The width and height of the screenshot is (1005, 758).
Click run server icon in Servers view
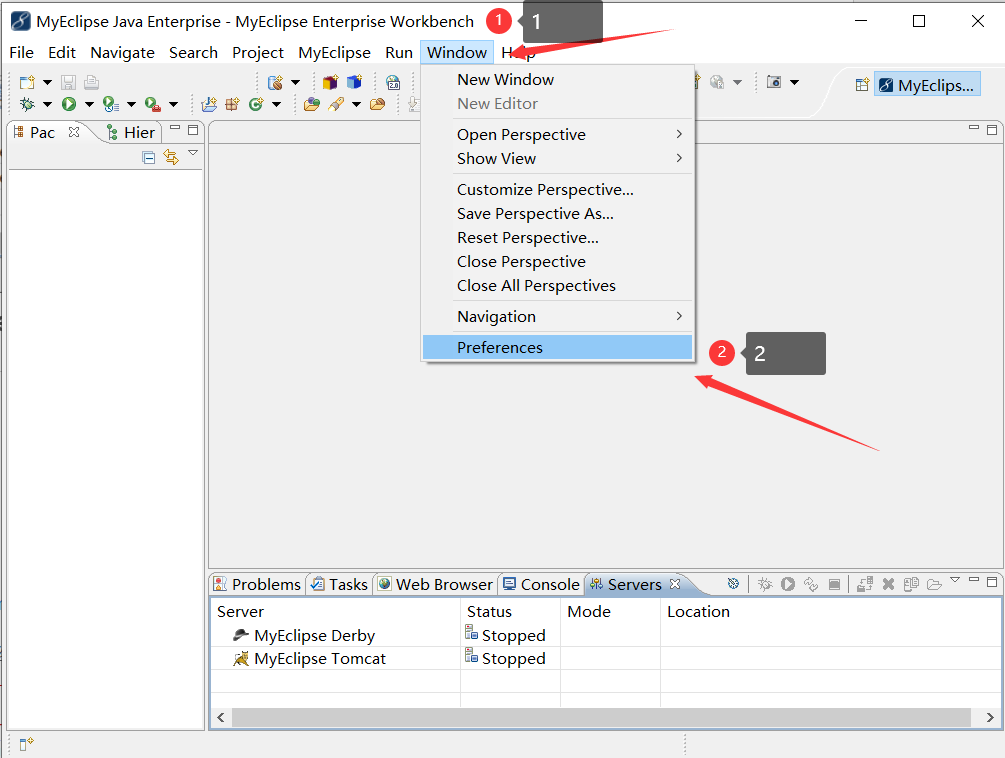(x=788, y=584)
